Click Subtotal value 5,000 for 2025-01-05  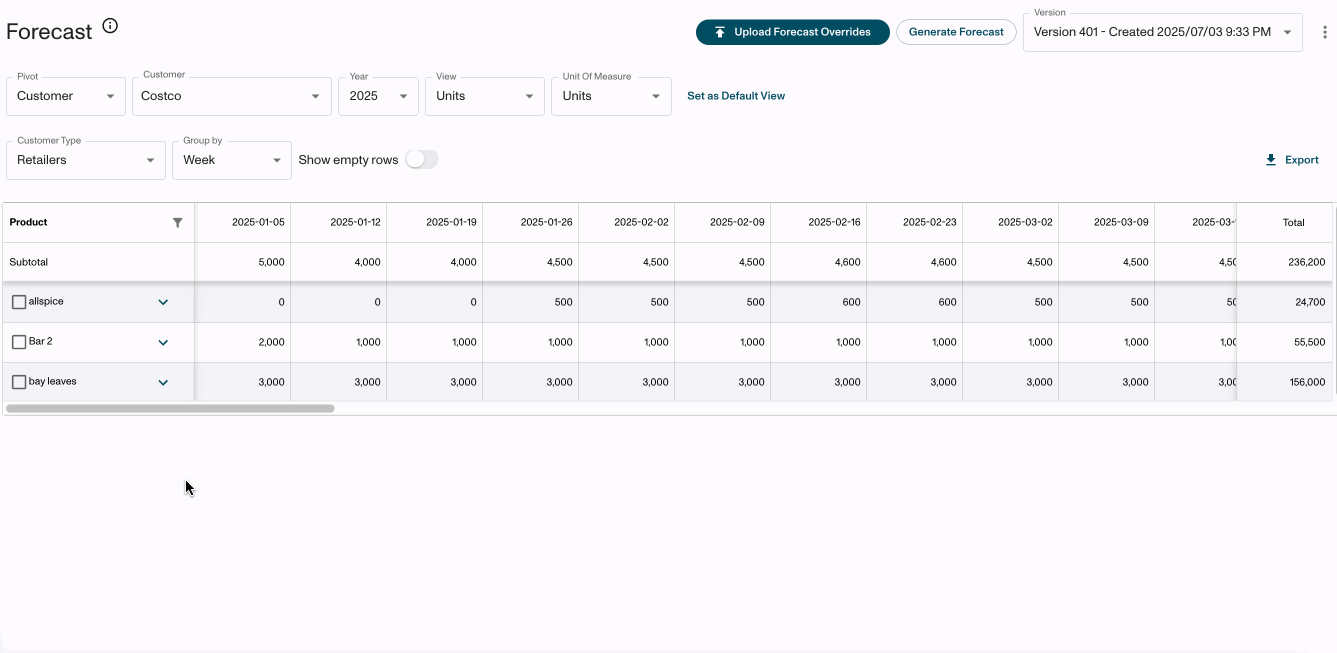tap(271, 262)
